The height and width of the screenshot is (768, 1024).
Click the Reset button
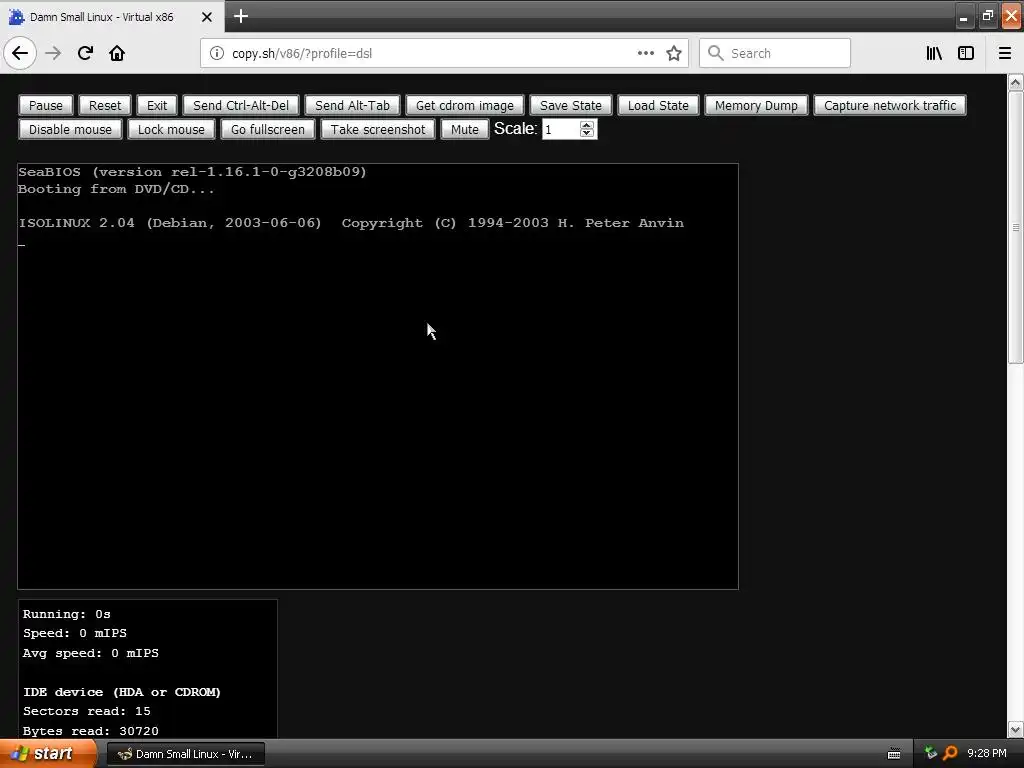point(105,105)
